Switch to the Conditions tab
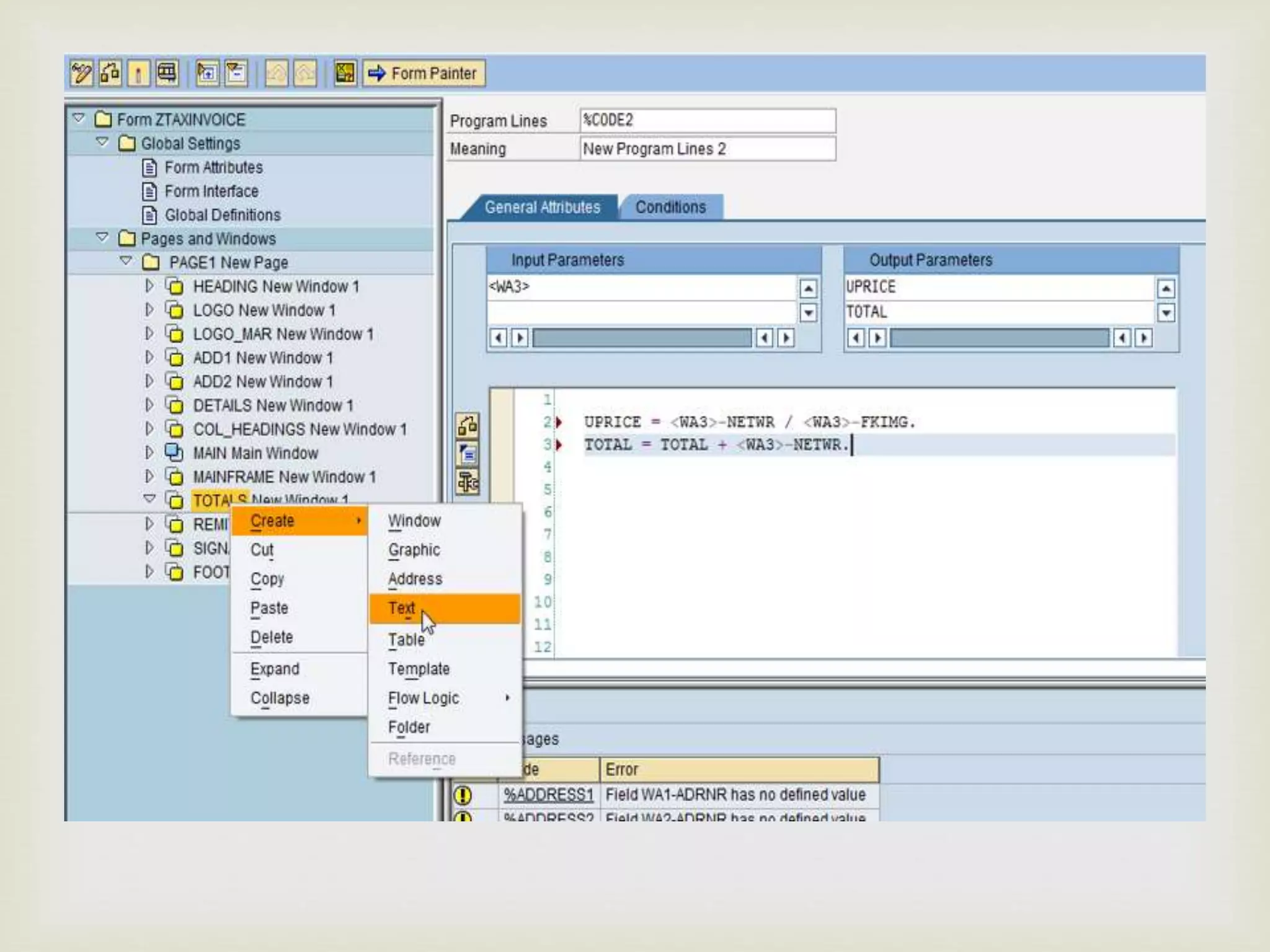 pyautogui.click(x=670, y=207)
